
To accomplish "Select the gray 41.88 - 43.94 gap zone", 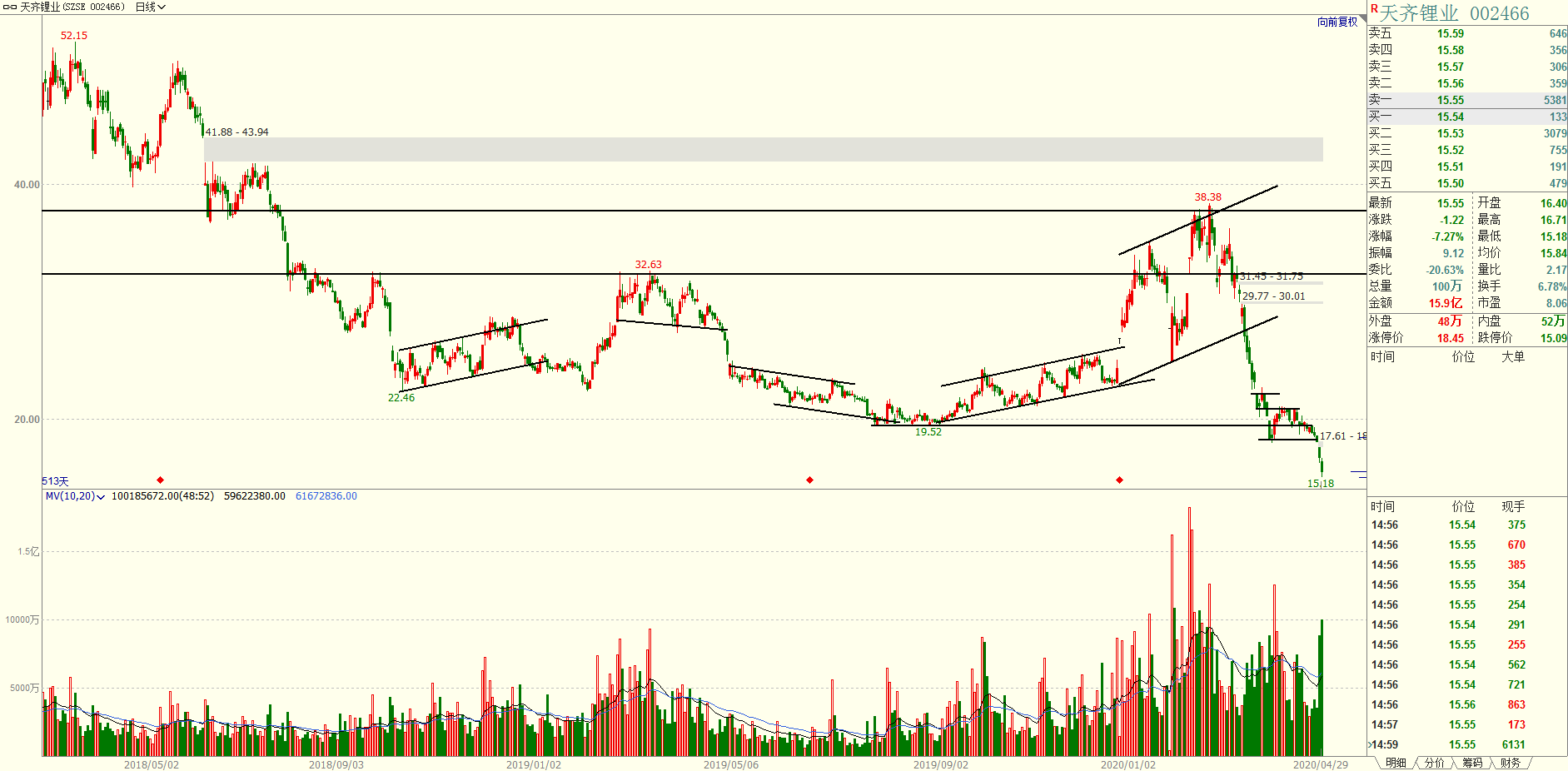I will (x=763, y=149).
